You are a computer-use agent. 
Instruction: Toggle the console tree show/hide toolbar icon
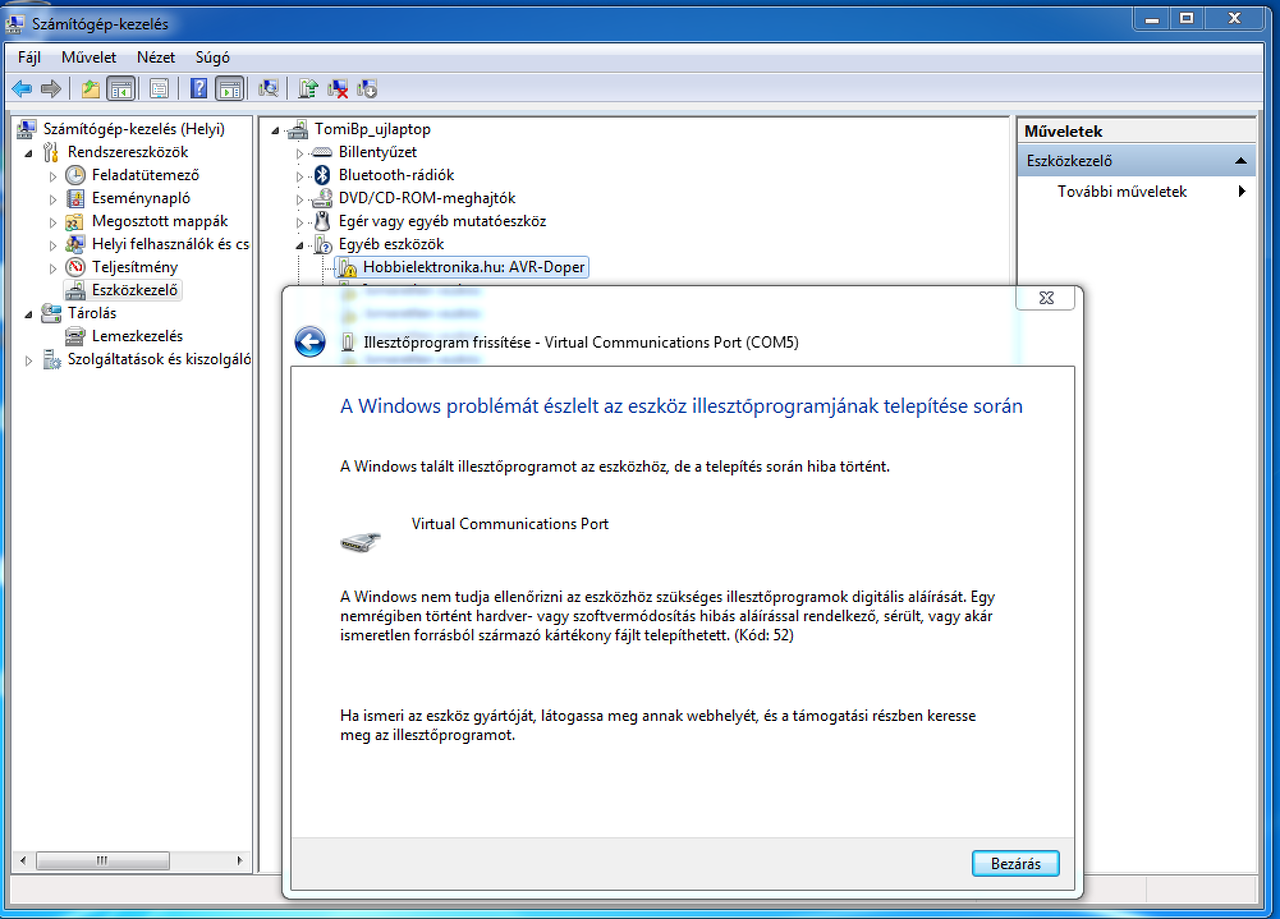[x=121, y=89]
